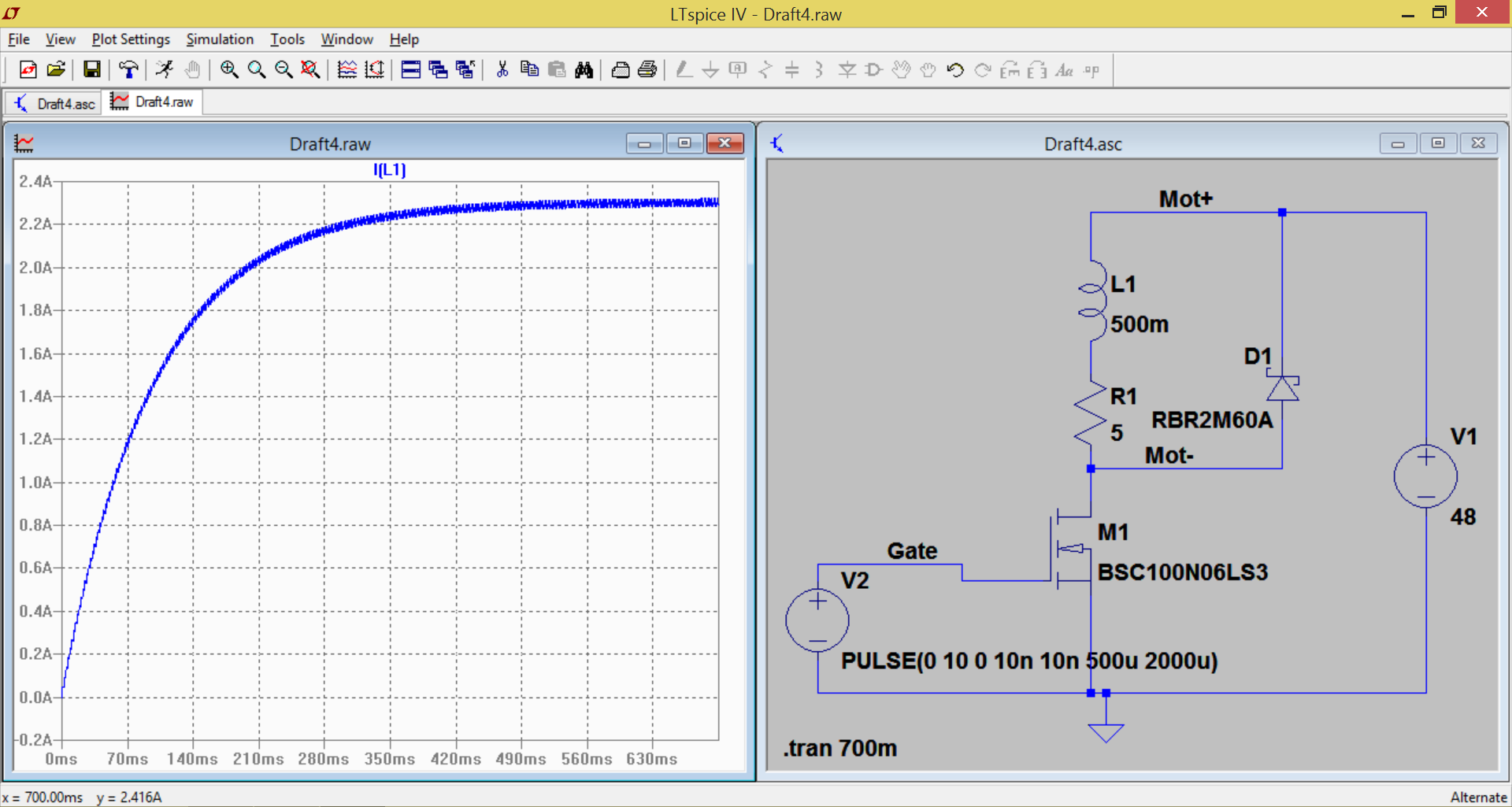
Task: Click the Close All Windows icon
Action: (465, 70)
